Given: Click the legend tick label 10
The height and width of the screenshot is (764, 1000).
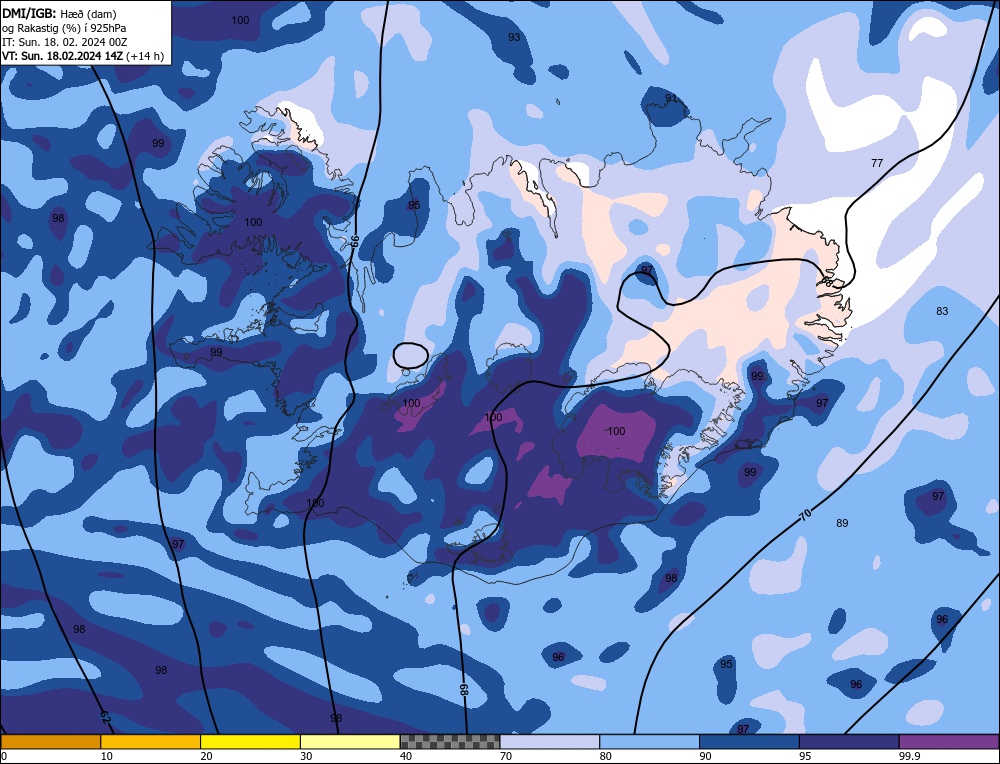Looking at the screenshot, I should [107, 756].
